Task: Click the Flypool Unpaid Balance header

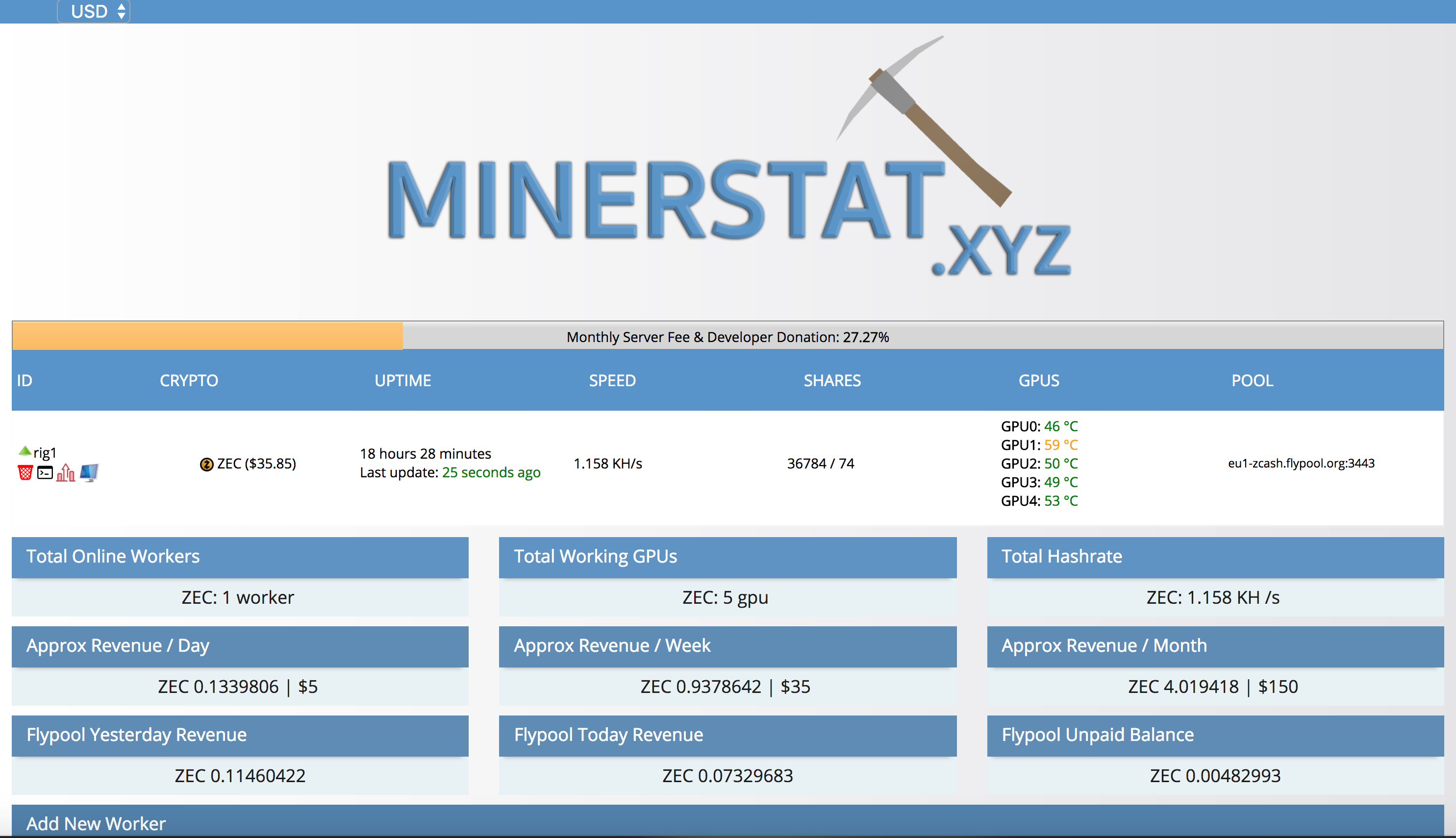Action: point(1215,736)
